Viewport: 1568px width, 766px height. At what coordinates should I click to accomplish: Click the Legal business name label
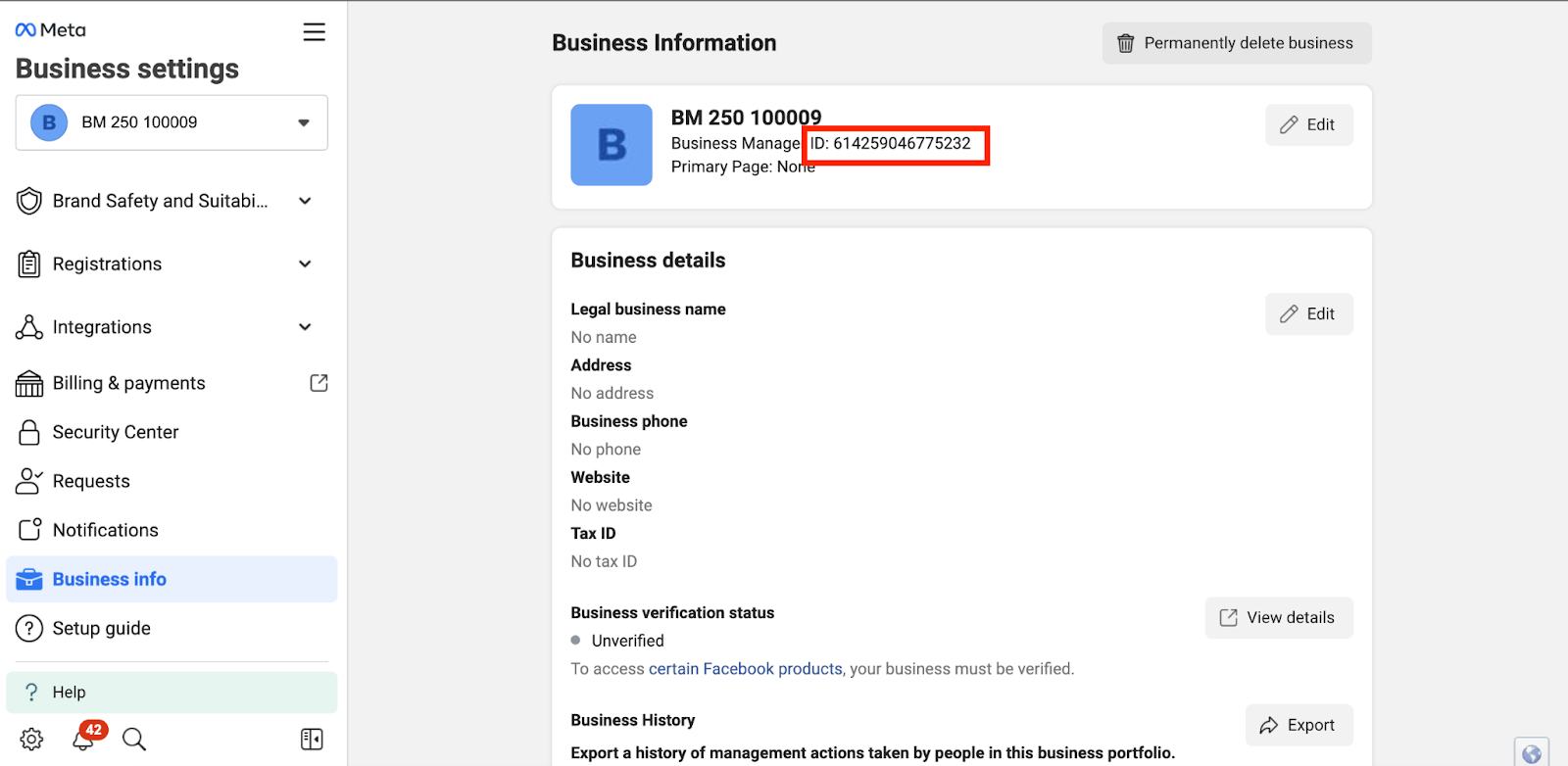click(649, 310)
